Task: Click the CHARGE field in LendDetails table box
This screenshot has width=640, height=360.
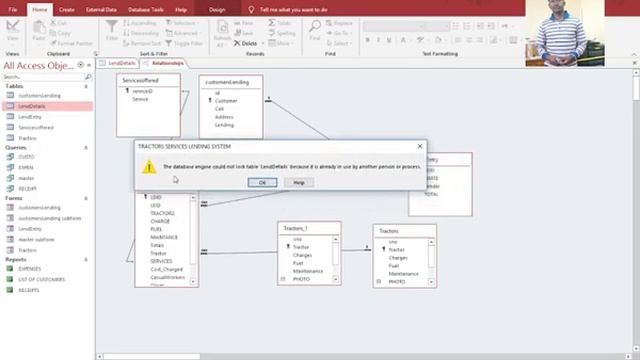Action: pyautogui.click(x=160, y=221)
